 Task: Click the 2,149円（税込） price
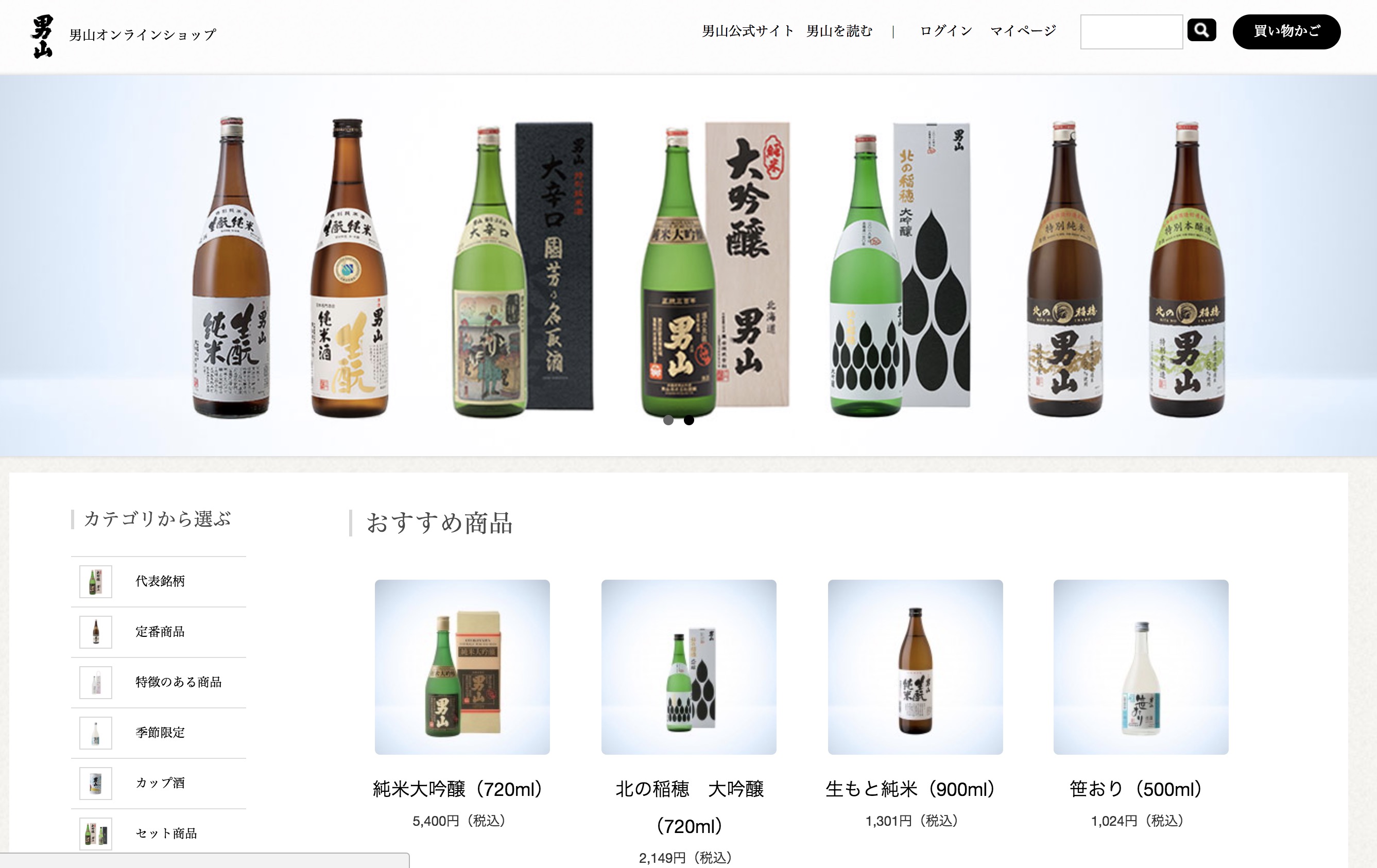[x=685, y=858]
